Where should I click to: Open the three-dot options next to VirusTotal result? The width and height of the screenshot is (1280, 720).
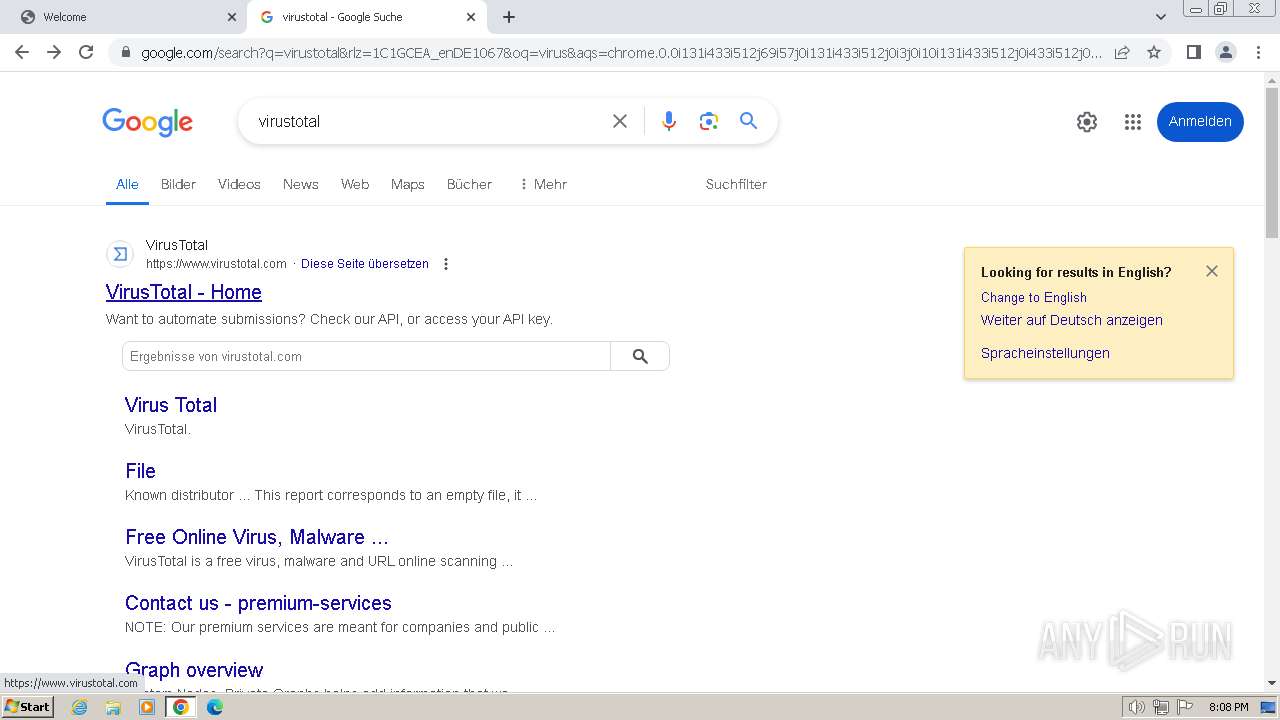coord(446,264)
